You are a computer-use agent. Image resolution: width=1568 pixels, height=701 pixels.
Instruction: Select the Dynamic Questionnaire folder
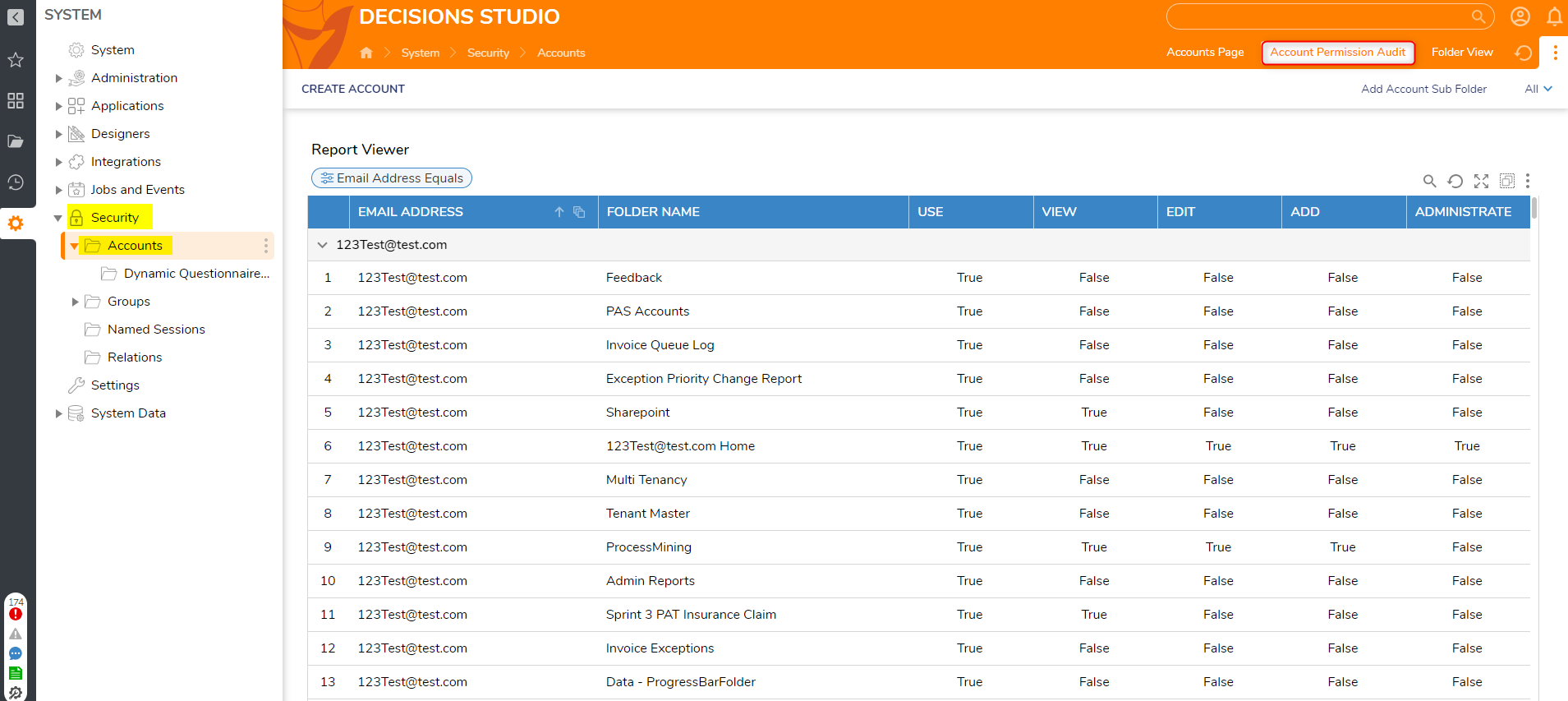(196, 274)
